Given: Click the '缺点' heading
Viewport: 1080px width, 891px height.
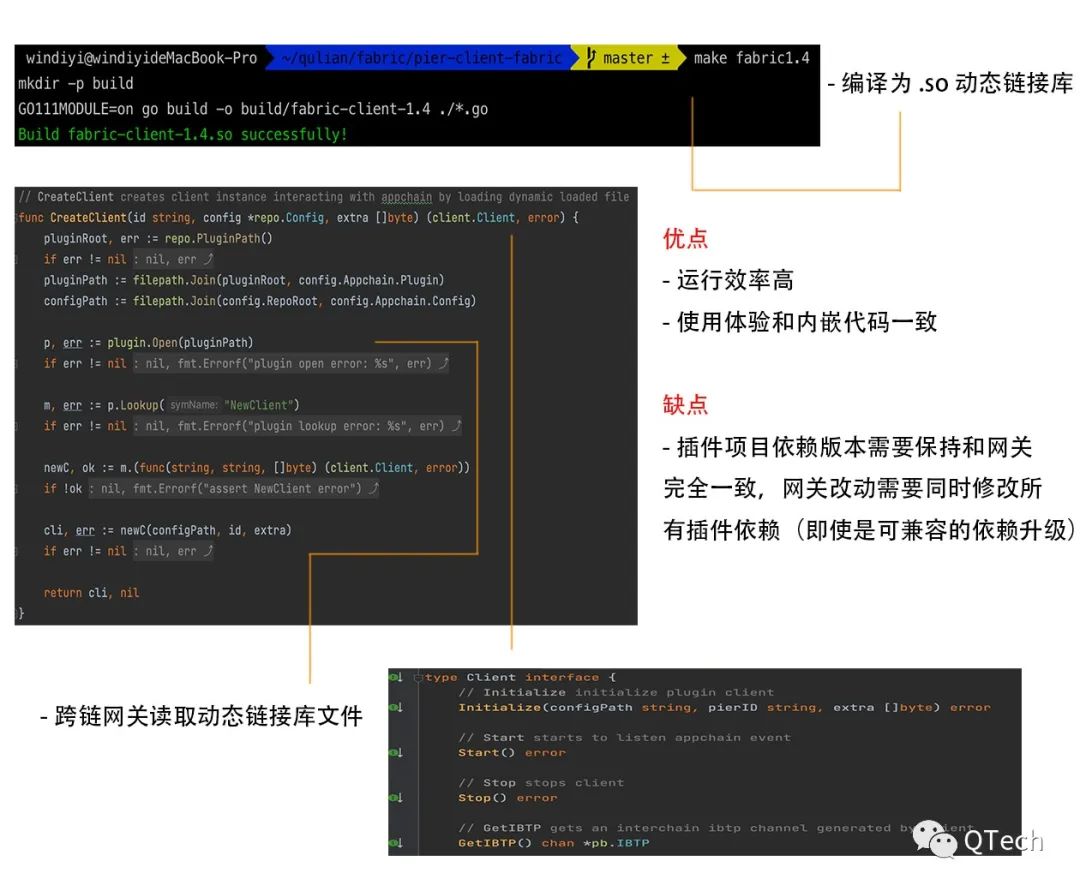Looking at the screenshot, I should pyautogui.click(x=685, y=404).
